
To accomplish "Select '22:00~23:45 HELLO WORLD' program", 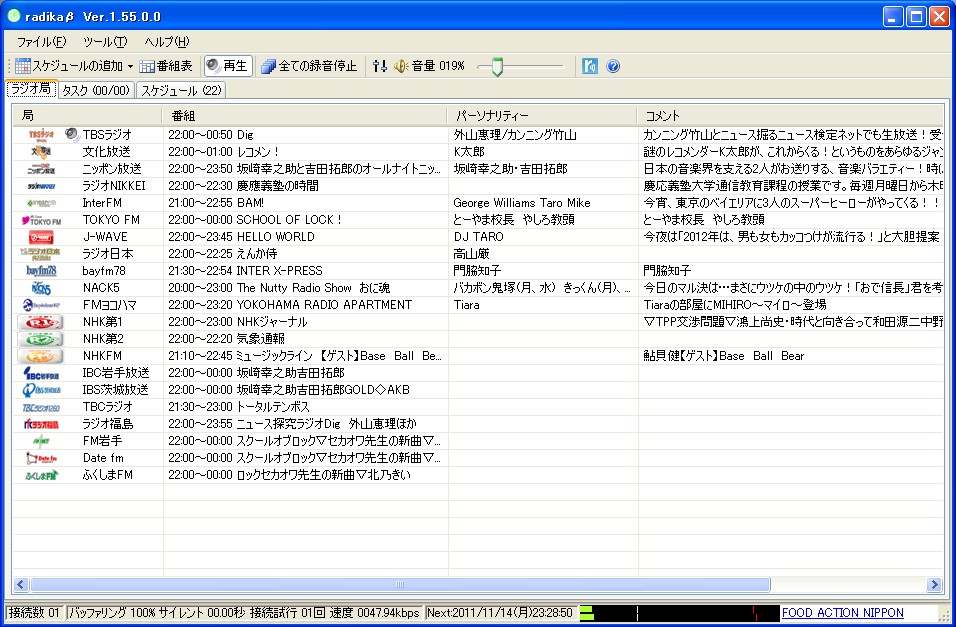I will click(241, 237).
